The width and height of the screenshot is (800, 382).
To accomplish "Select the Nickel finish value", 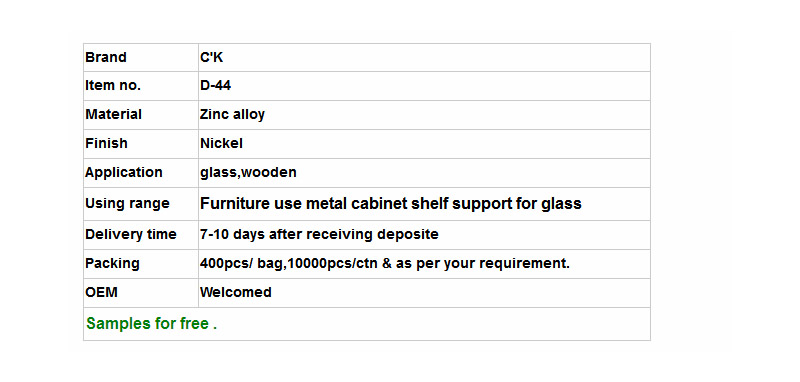I will tap(221, 143).
